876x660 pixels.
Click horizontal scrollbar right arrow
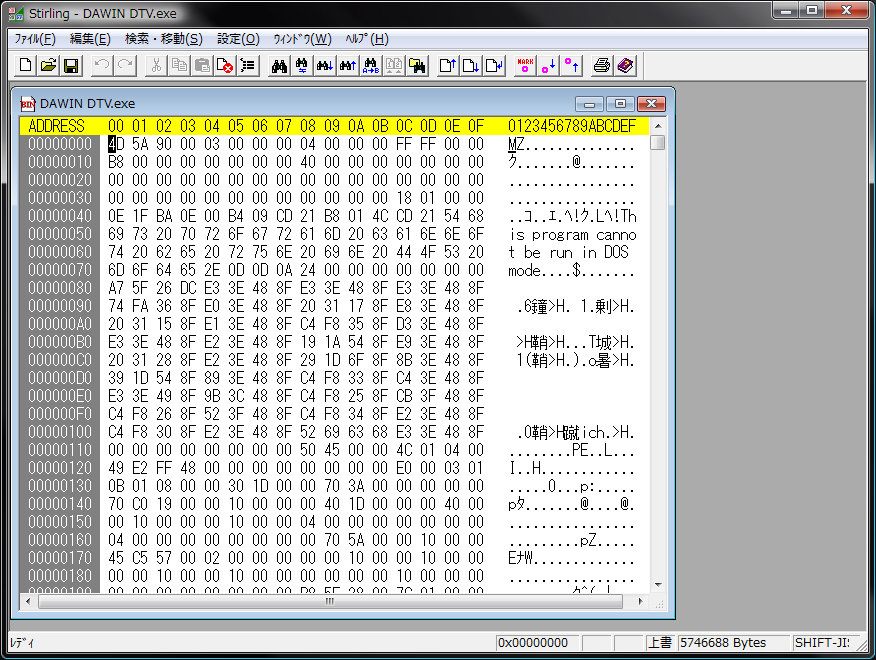point(640,601)
